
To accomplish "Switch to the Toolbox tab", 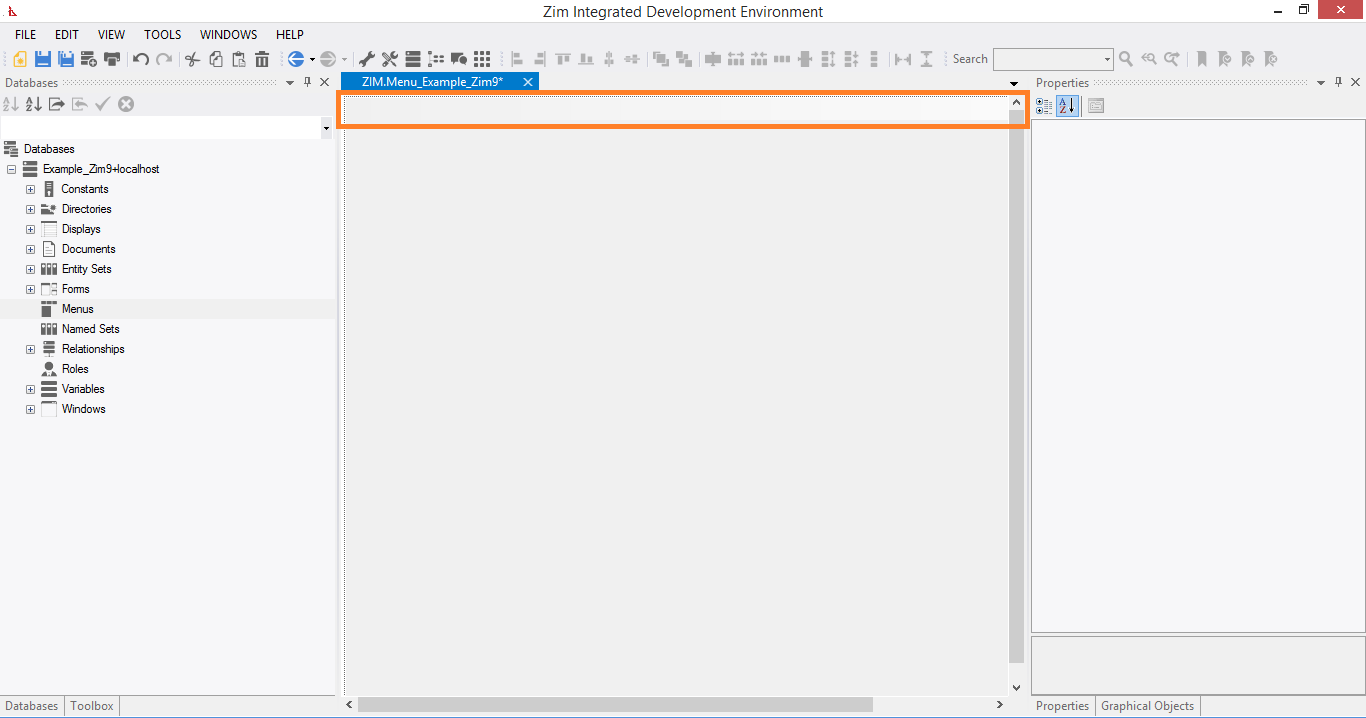I will pyautogui.click(x=92, y=706).
